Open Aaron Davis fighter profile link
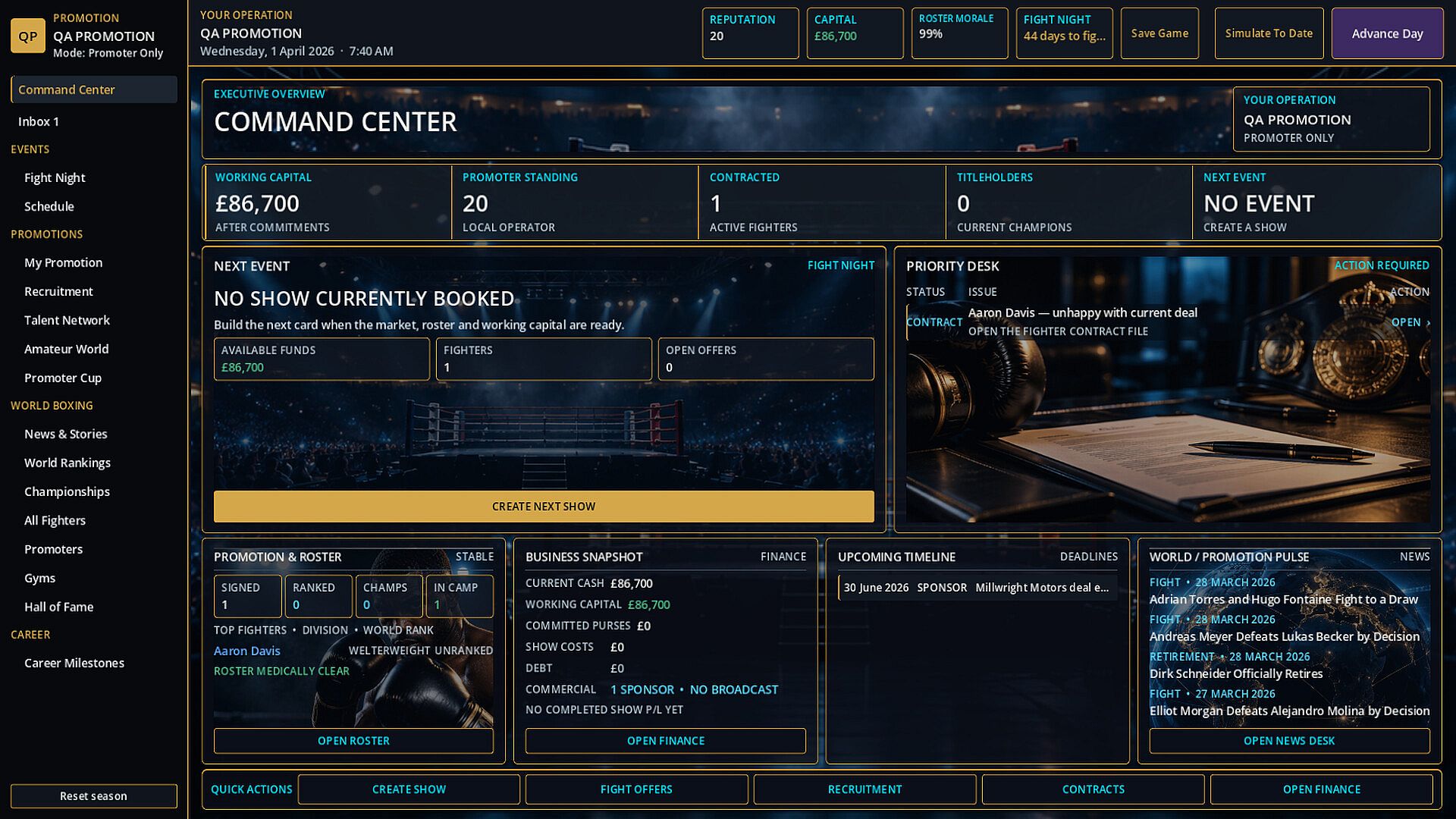Viewport: 1456px width, 819px height. (x=247, y=651)
